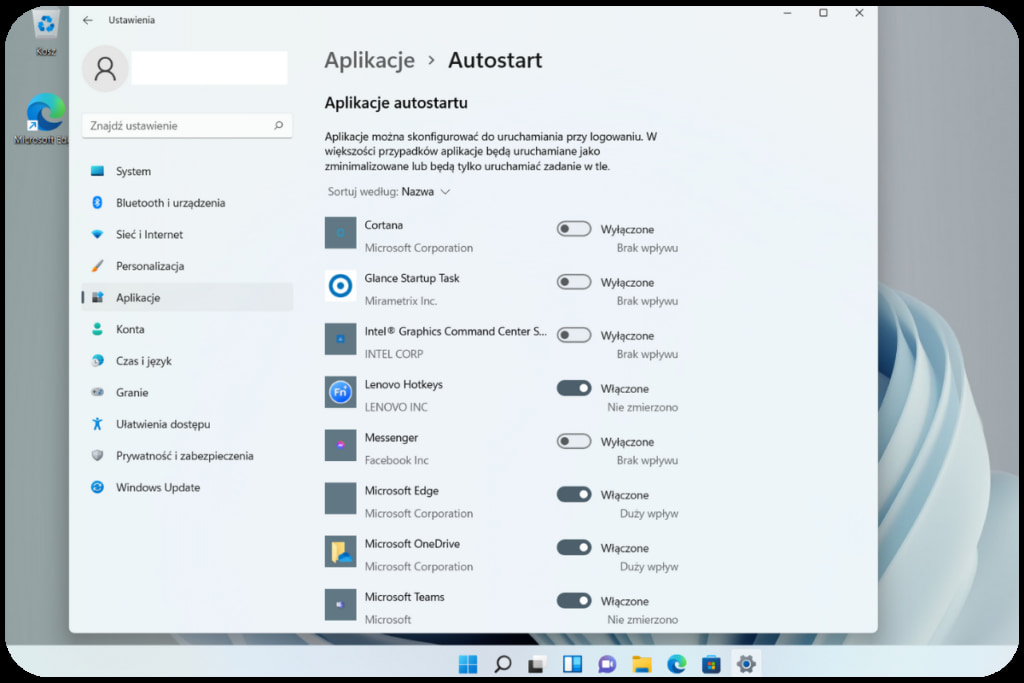Click the Glance Startup Task icon
1024x683 pixels.
tap(340, 286)
